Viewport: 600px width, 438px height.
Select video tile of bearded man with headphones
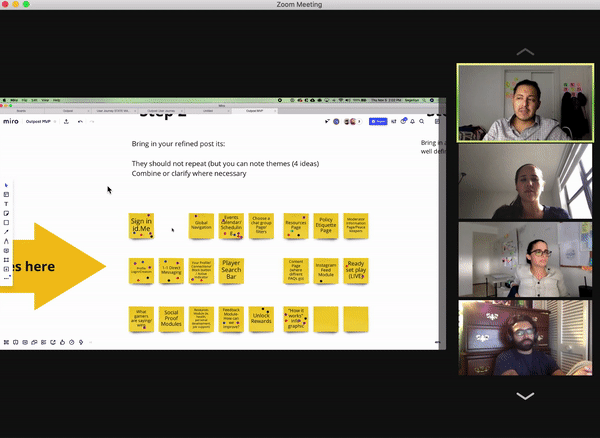[525, 338]
